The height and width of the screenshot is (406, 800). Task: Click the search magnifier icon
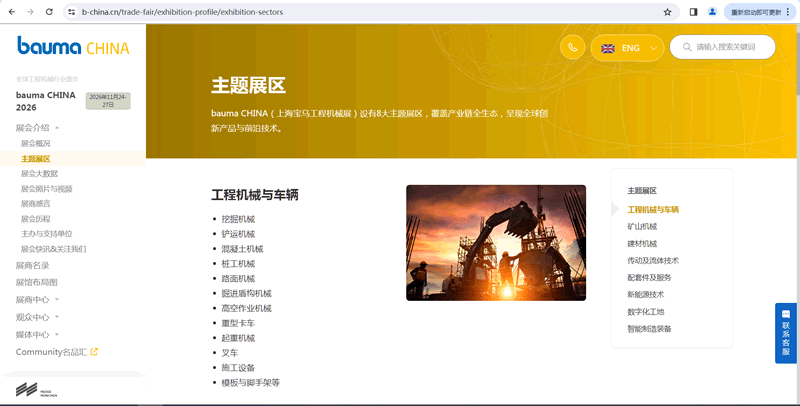[x=685, y=47]
